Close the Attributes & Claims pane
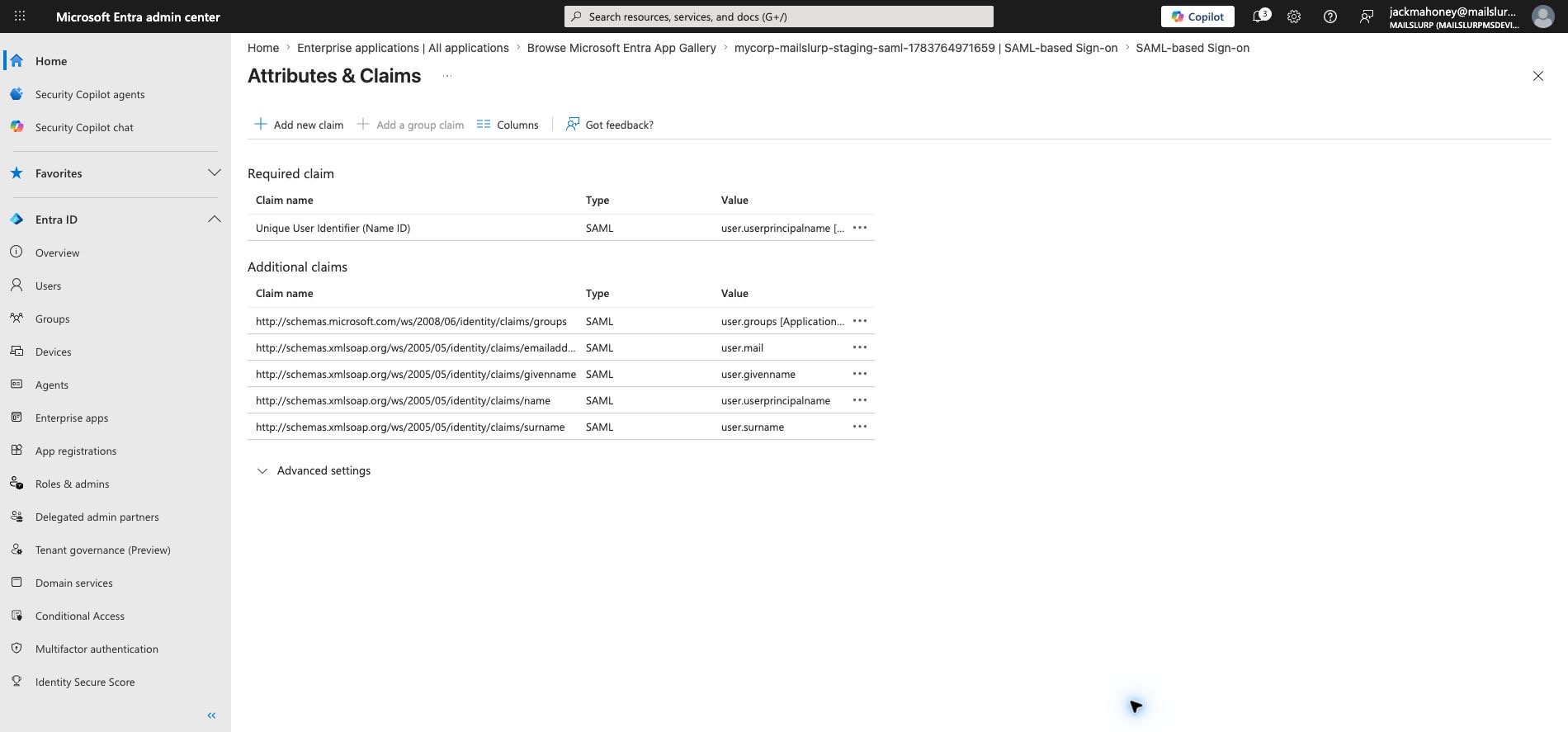This screenshot has height=732, width=1568. tap(1538, 76)
